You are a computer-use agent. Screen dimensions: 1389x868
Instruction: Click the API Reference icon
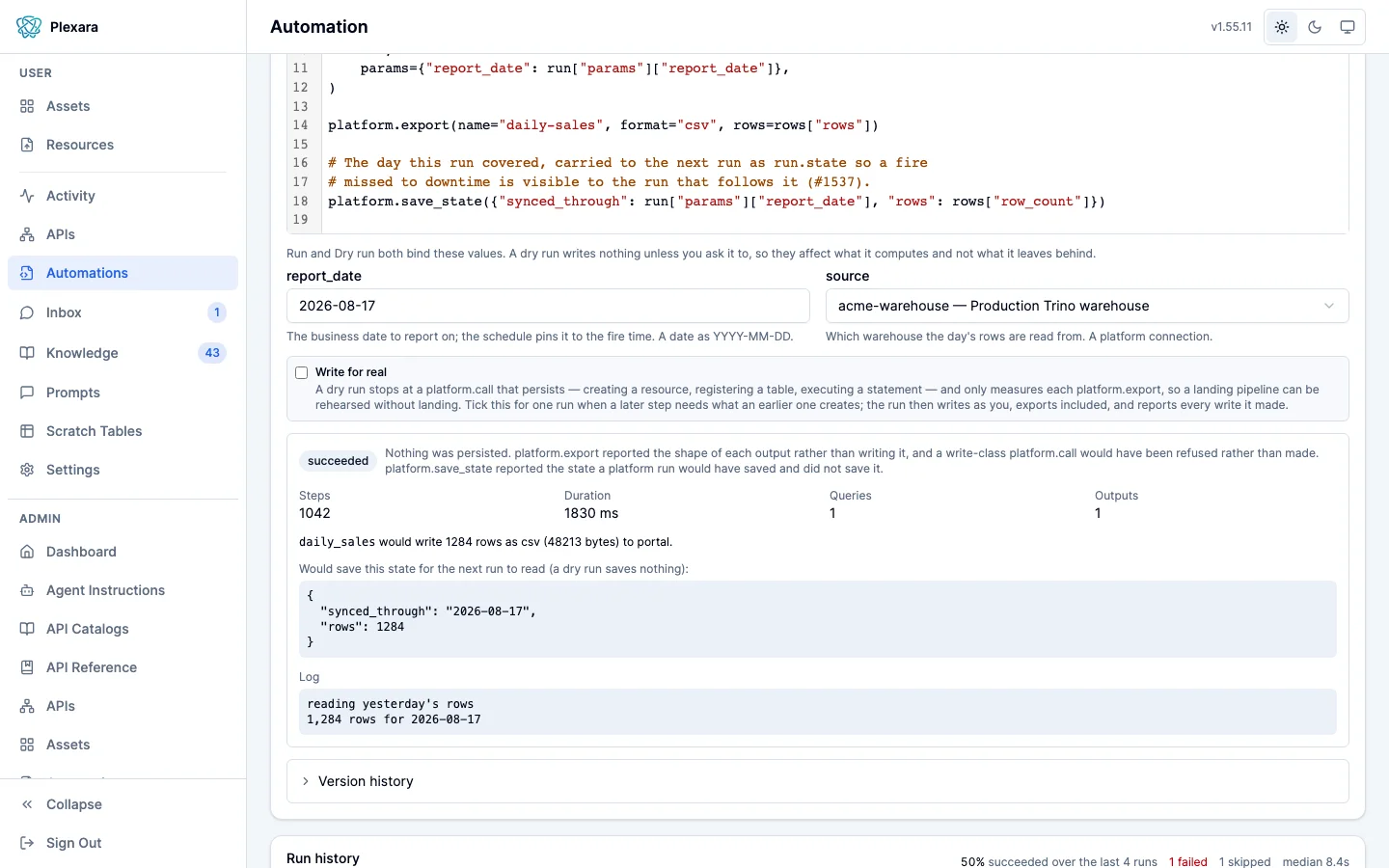tap(27, 667)
